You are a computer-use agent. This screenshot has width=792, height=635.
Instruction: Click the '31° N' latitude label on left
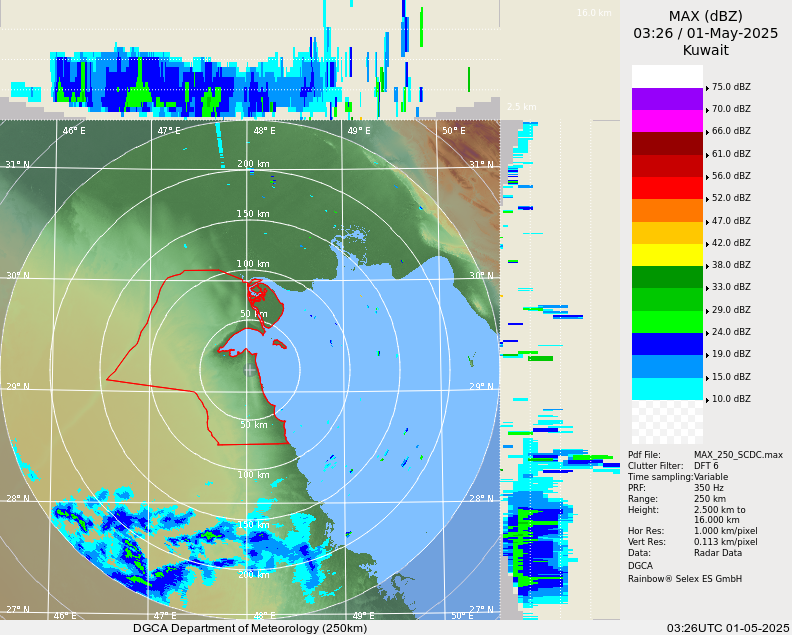click(17, 165)
